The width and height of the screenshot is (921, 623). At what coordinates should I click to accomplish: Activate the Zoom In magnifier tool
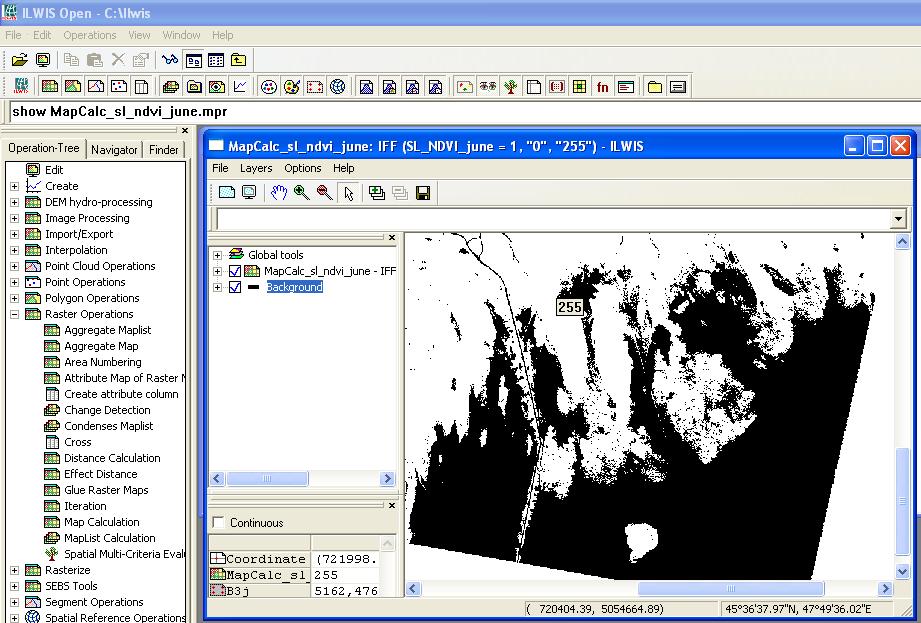pyautogui.click(x=301, y=193)
